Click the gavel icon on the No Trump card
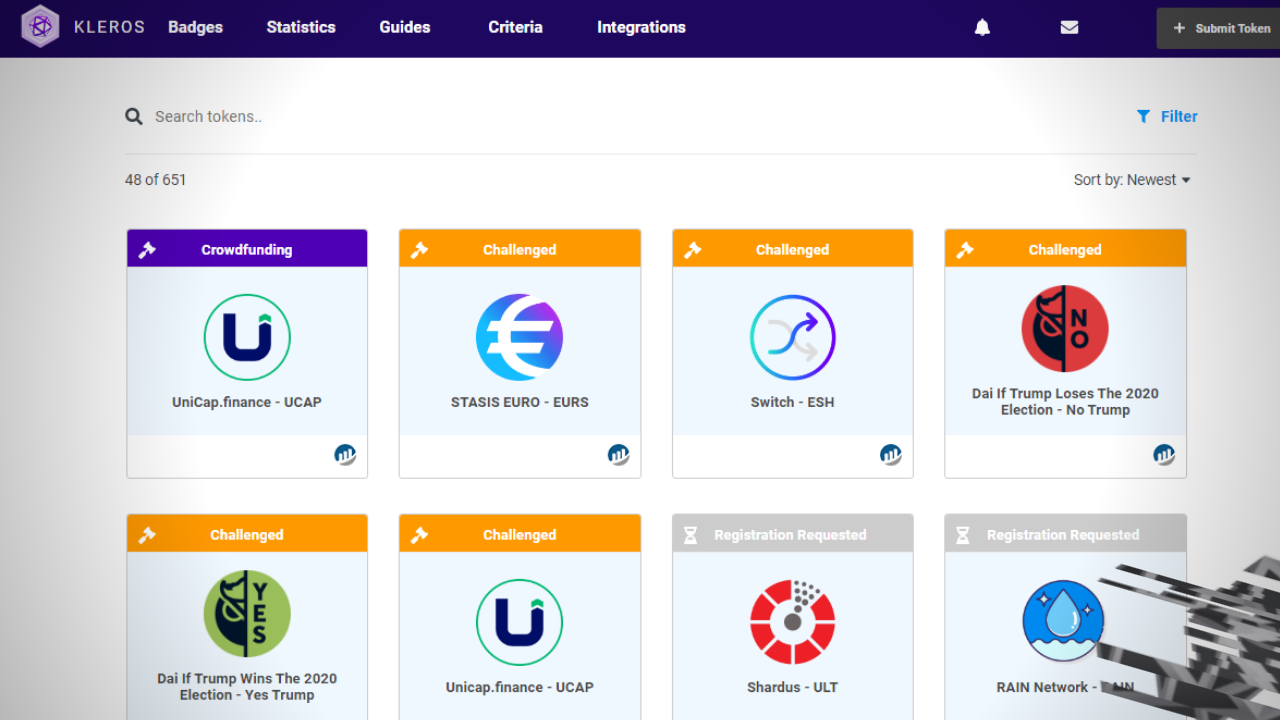The image size is (1280, 720). (964, 250)
